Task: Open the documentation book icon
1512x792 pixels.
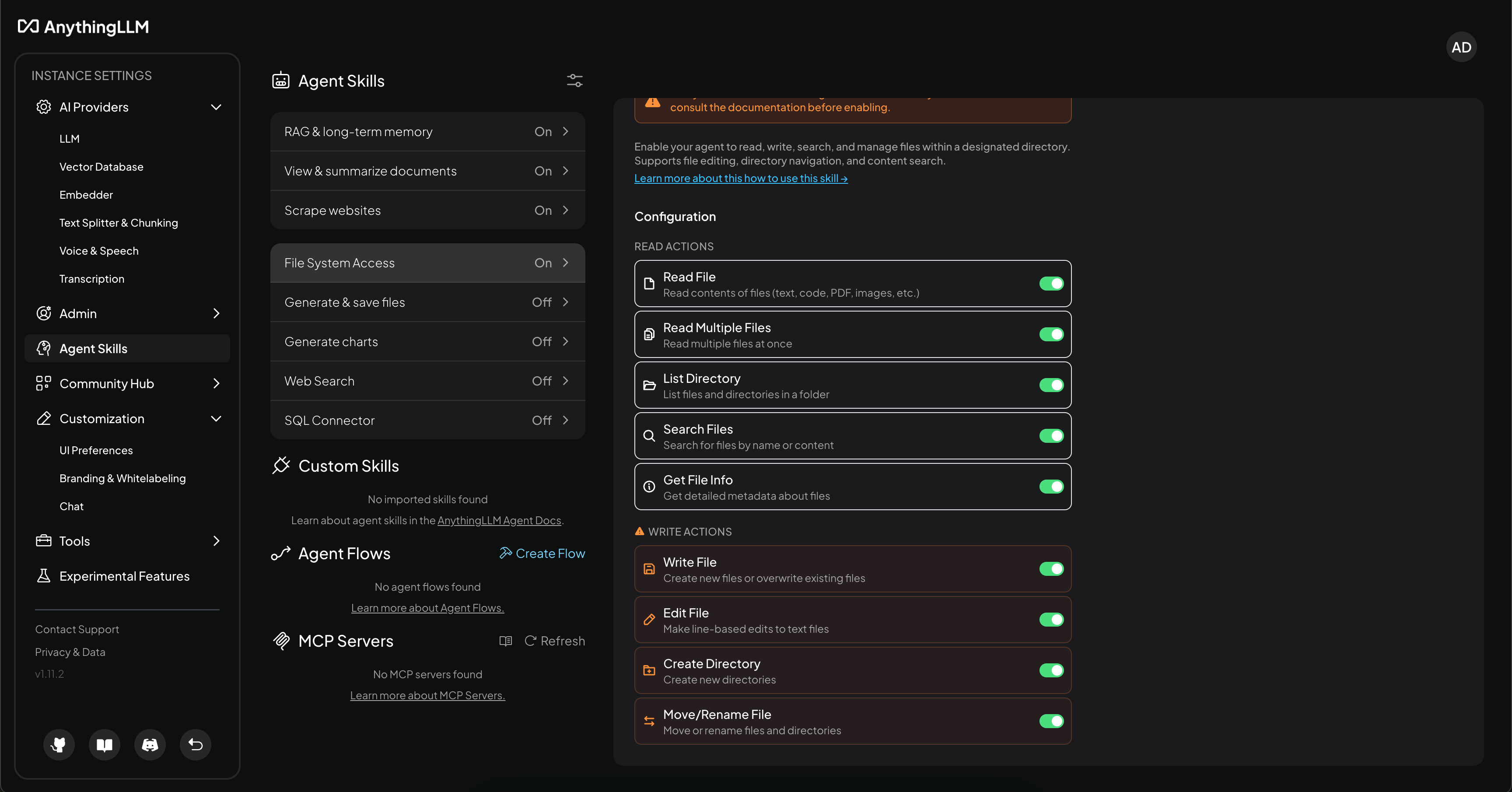Action: click(104, 744)
